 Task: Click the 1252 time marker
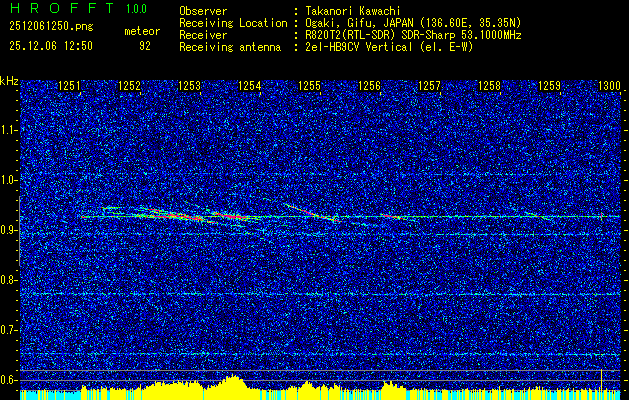(x=130, y=86)
